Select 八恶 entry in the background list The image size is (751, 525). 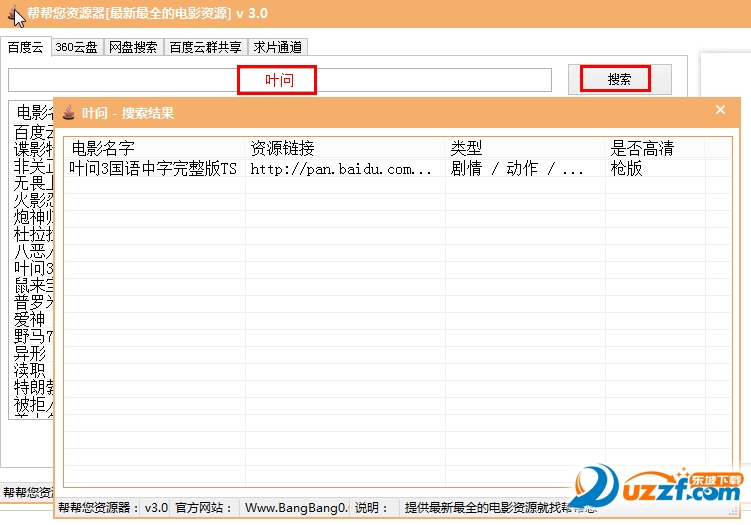click(x=33, y=251)
